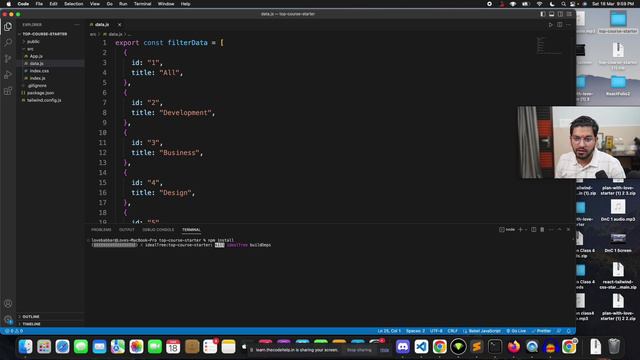The width and height of the screenshot is (640, 360).
Task: Close the data.js editor tab
Action: coord(119,24)
